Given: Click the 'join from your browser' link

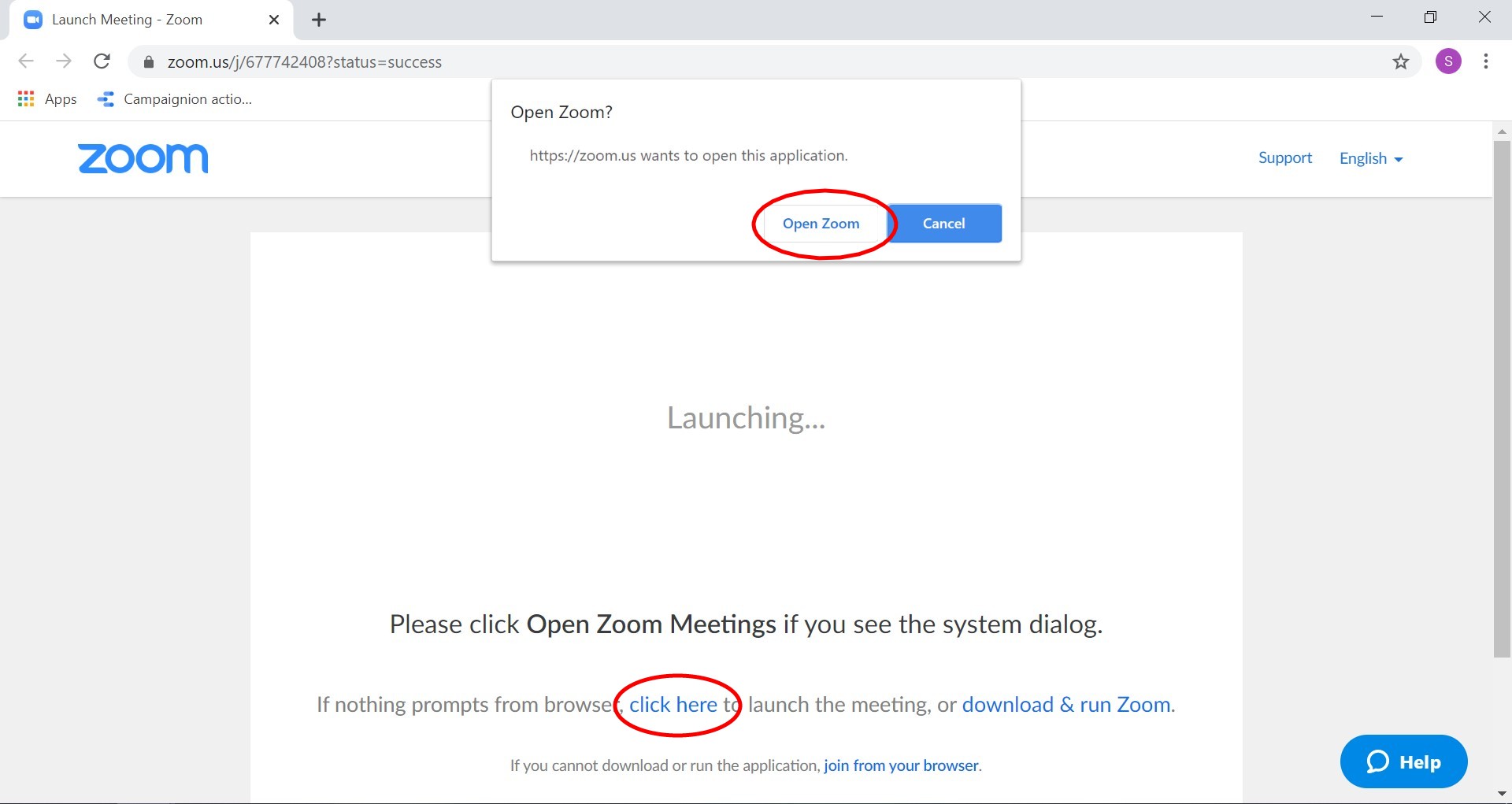Looking at the screenshot, I should point(900,765).
